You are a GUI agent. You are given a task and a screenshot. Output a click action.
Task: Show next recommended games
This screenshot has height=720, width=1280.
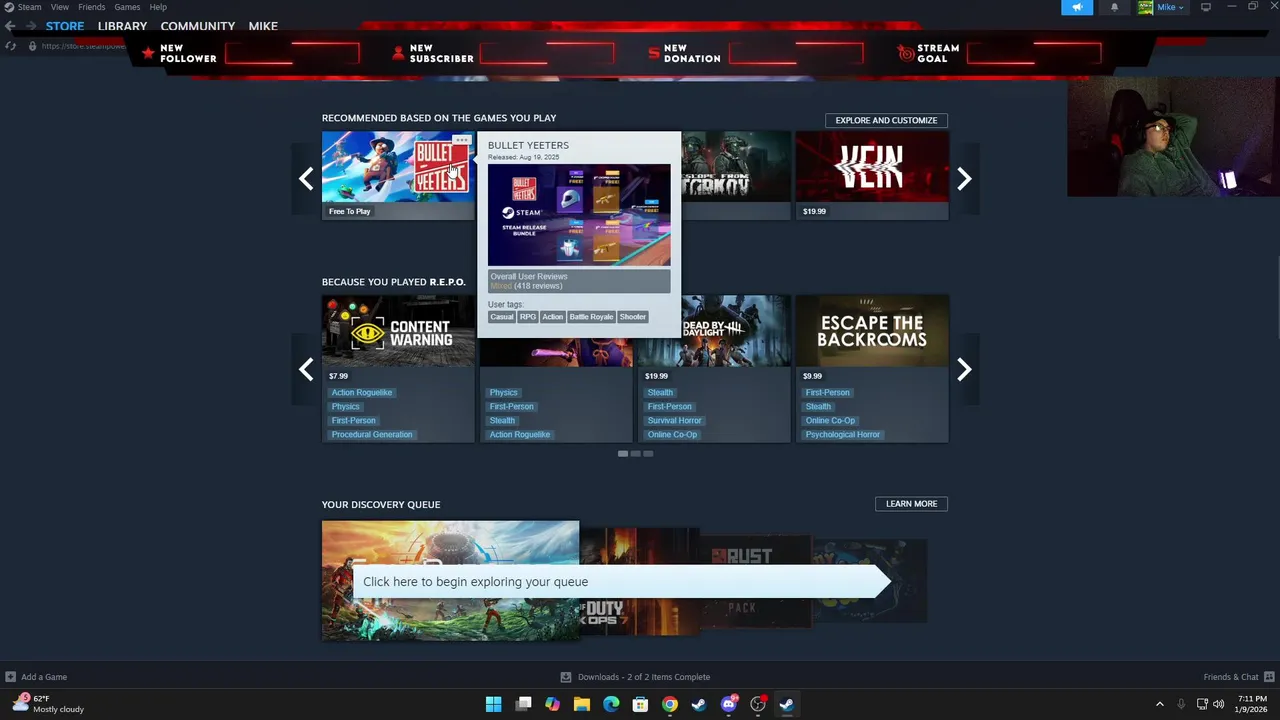click(964, 179)
